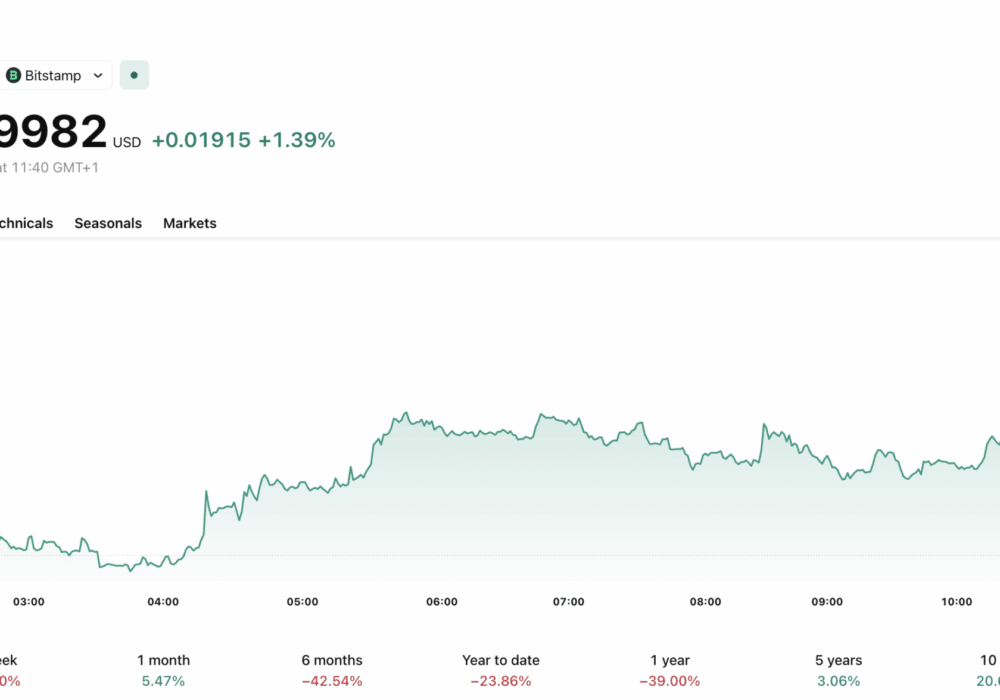Image resolution: width=1000 pixels, height=700 pixels.
Task: Click the 08:00 marker on time axis
Action: pos(705,601)
